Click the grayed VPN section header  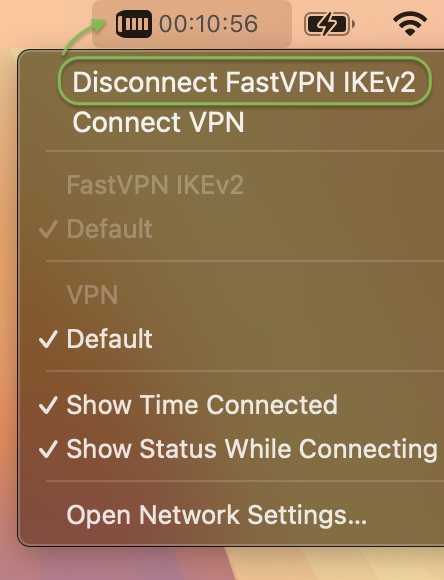[x=92, y=295]
